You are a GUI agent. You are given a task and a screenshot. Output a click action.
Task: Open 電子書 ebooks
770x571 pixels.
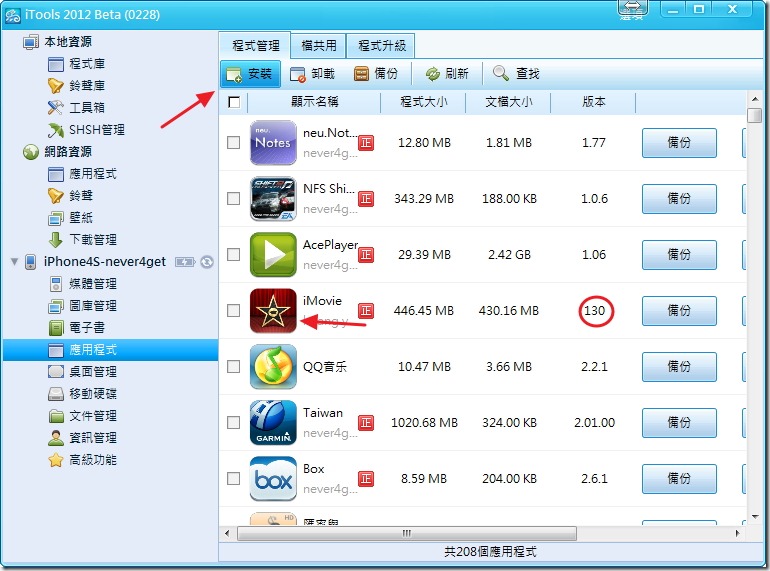[77, 327]
